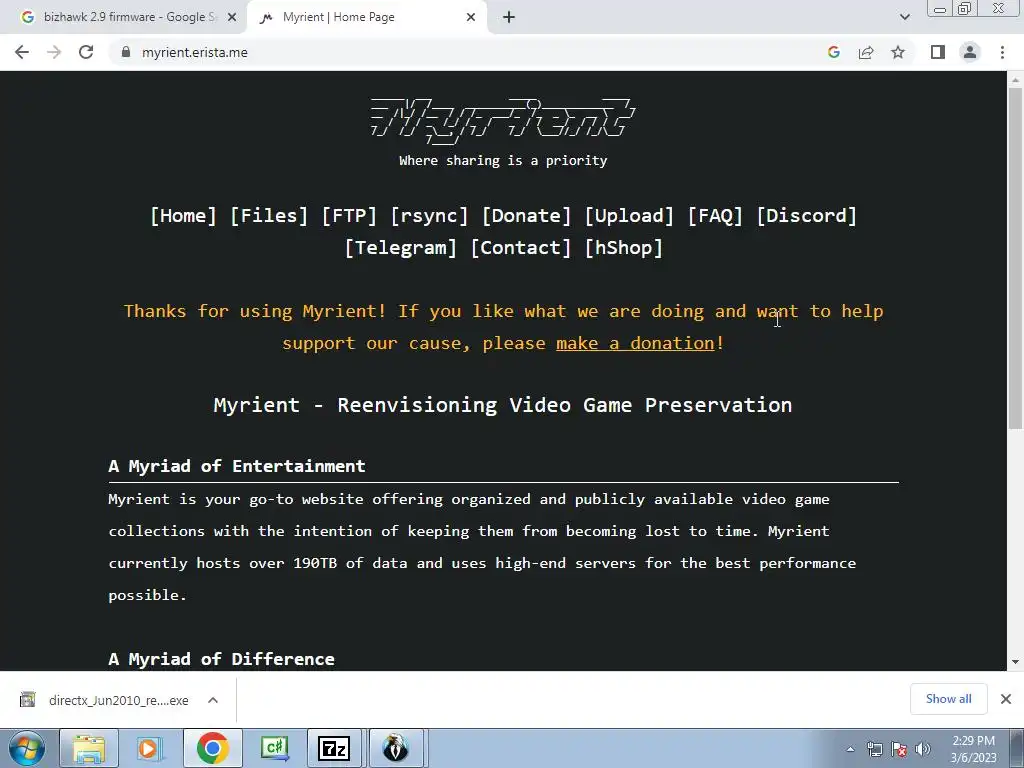The image size is (1024, 768).
Task: Close the downloads bar
Action: coord(1006,699)
